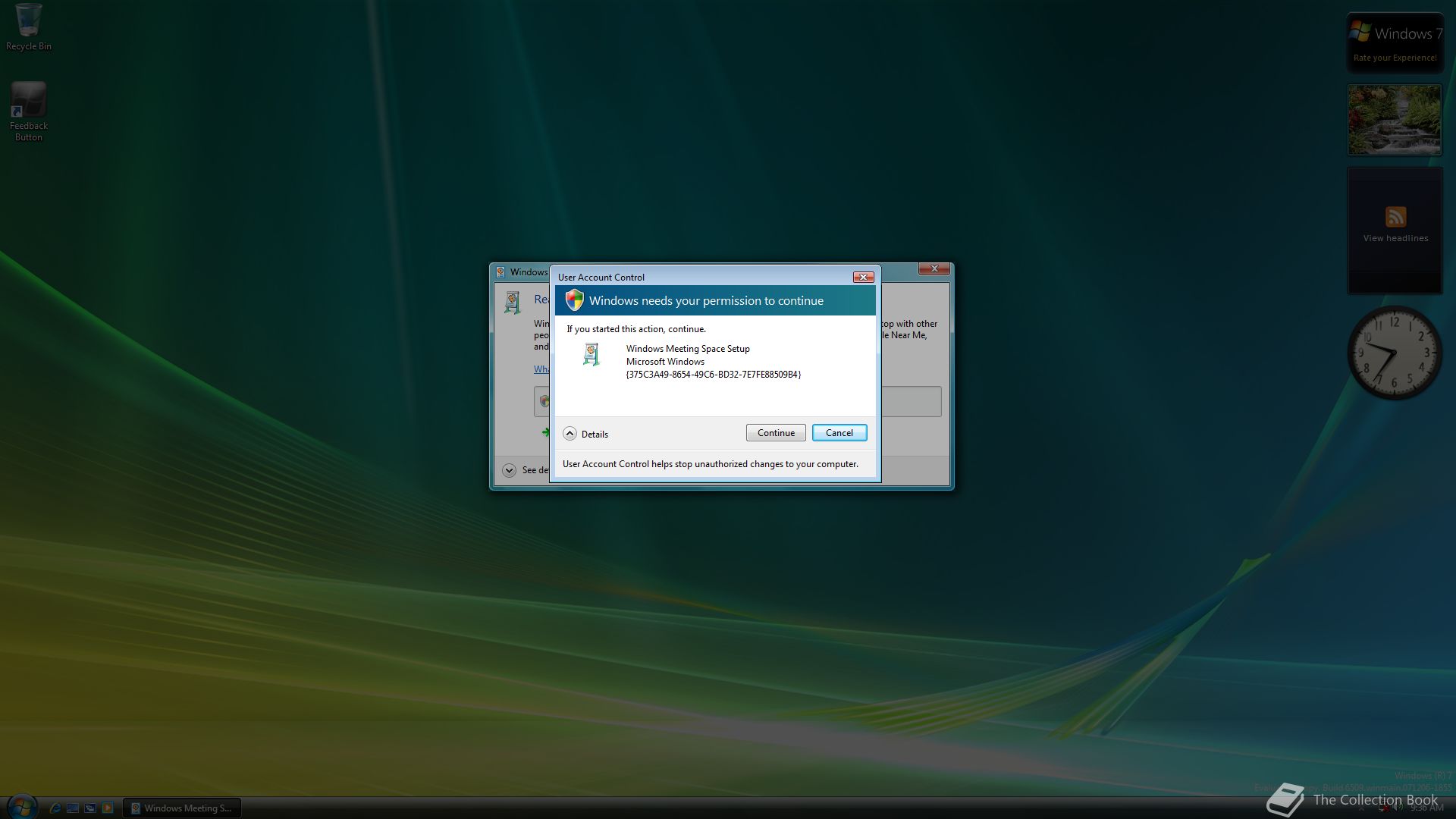Click the RSS feed icon in headlines gadget
Viewport: 1456px width, 819px height.
pyautogui.click(x=1395, y=217)
